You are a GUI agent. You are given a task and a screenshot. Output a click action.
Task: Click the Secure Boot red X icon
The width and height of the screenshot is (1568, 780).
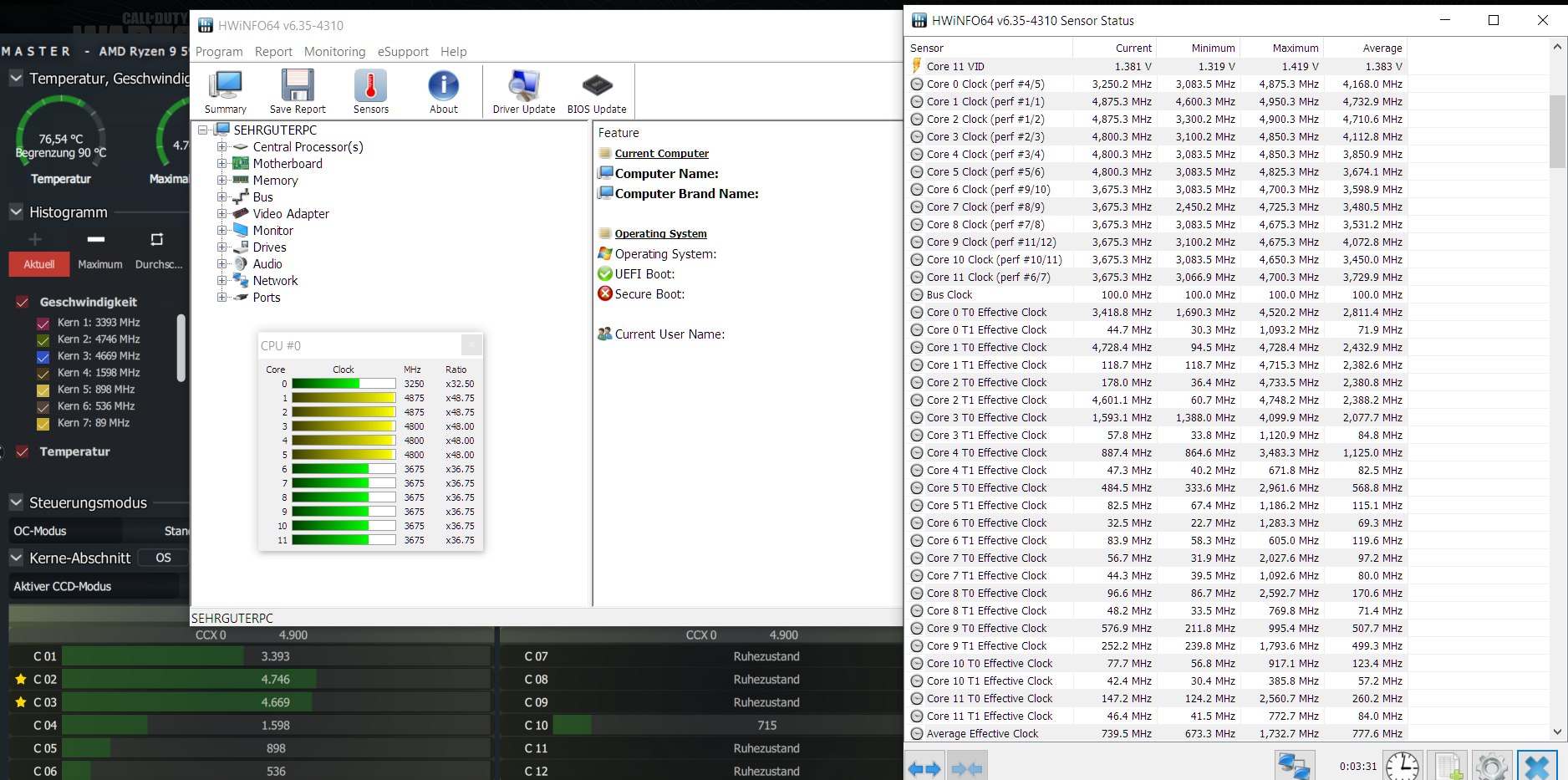click(x=605, y=293)
